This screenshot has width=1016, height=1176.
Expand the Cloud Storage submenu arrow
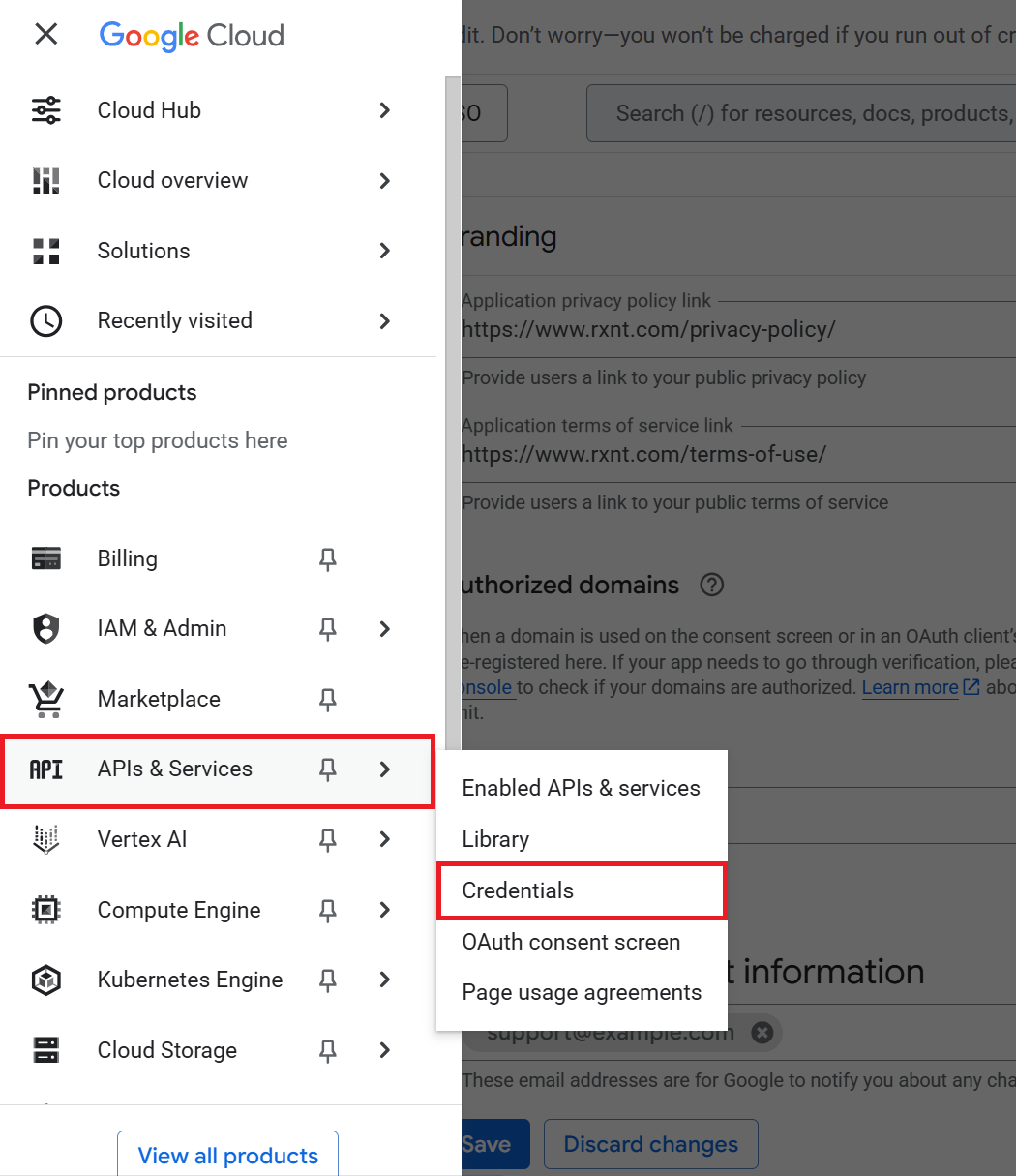point(385,1050)
